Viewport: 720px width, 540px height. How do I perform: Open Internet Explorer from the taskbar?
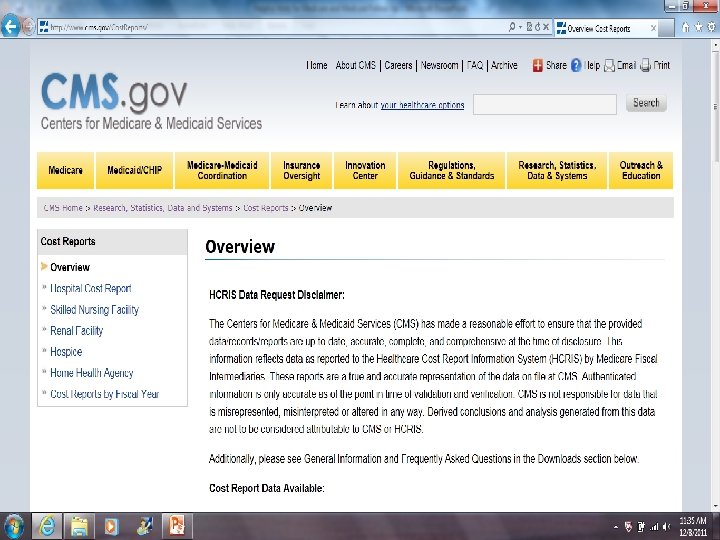(47, 526)
